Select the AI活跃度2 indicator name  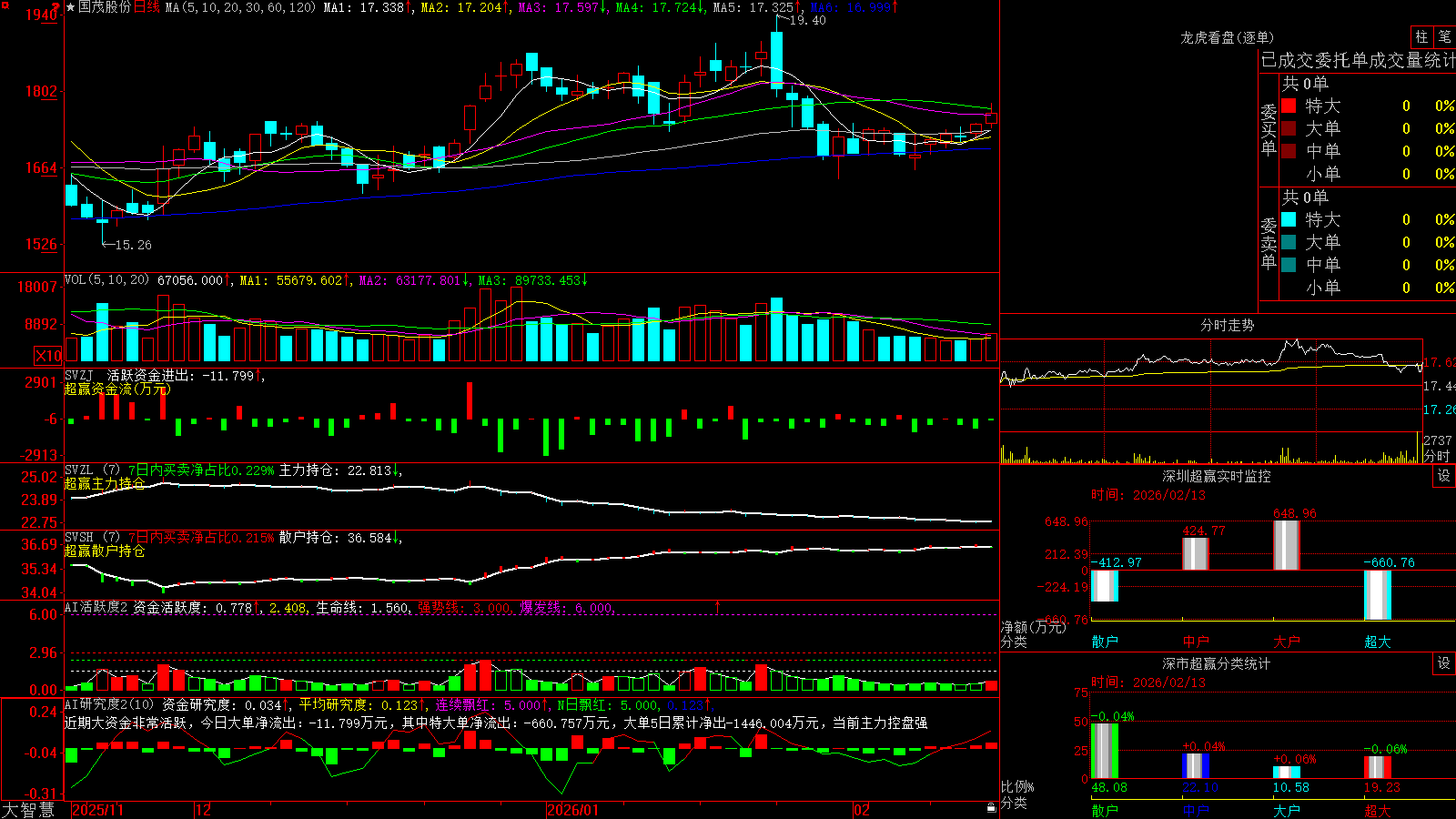pyautogui.click(x=96, y=607)
